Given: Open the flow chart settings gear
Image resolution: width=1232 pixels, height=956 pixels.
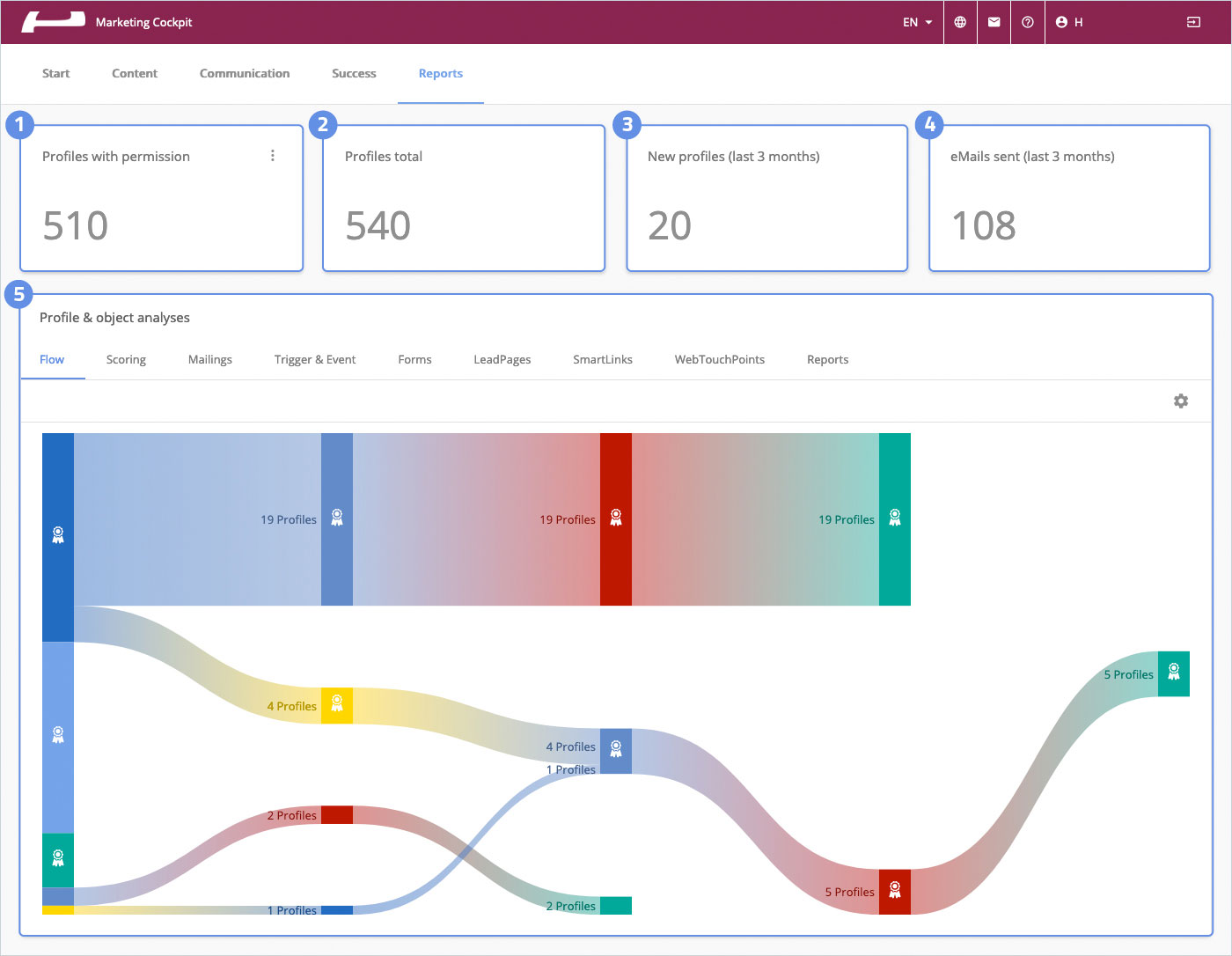Looking at the screenshot, I should tap(1181, 401).
